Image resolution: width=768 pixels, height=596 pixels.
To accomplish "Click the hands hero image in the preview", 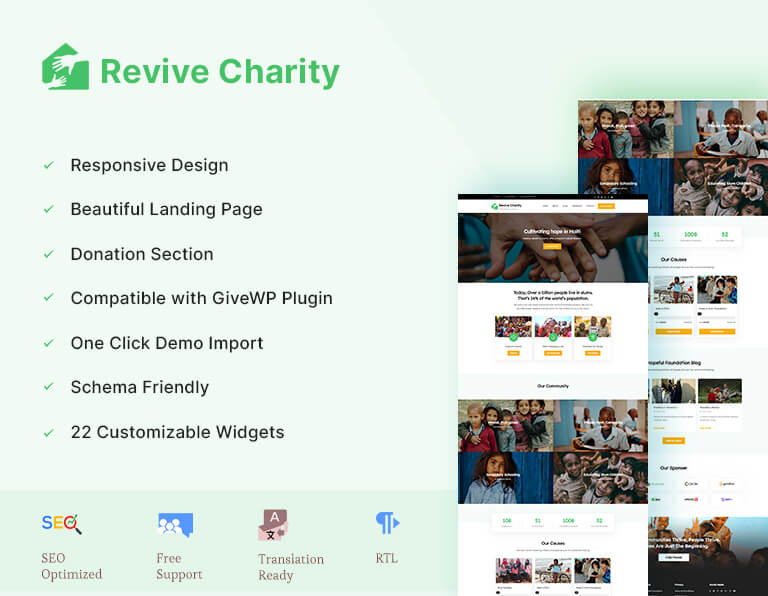I will [552, 248].
